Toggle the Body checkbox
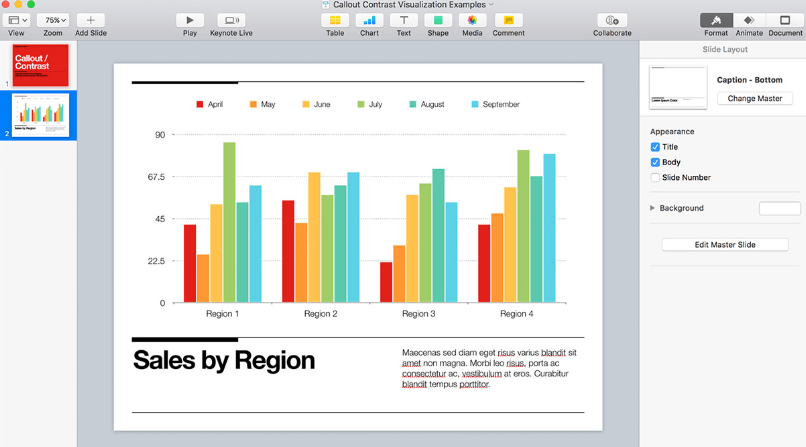This screenshot has width=806, height=447. tap(655, 162)
